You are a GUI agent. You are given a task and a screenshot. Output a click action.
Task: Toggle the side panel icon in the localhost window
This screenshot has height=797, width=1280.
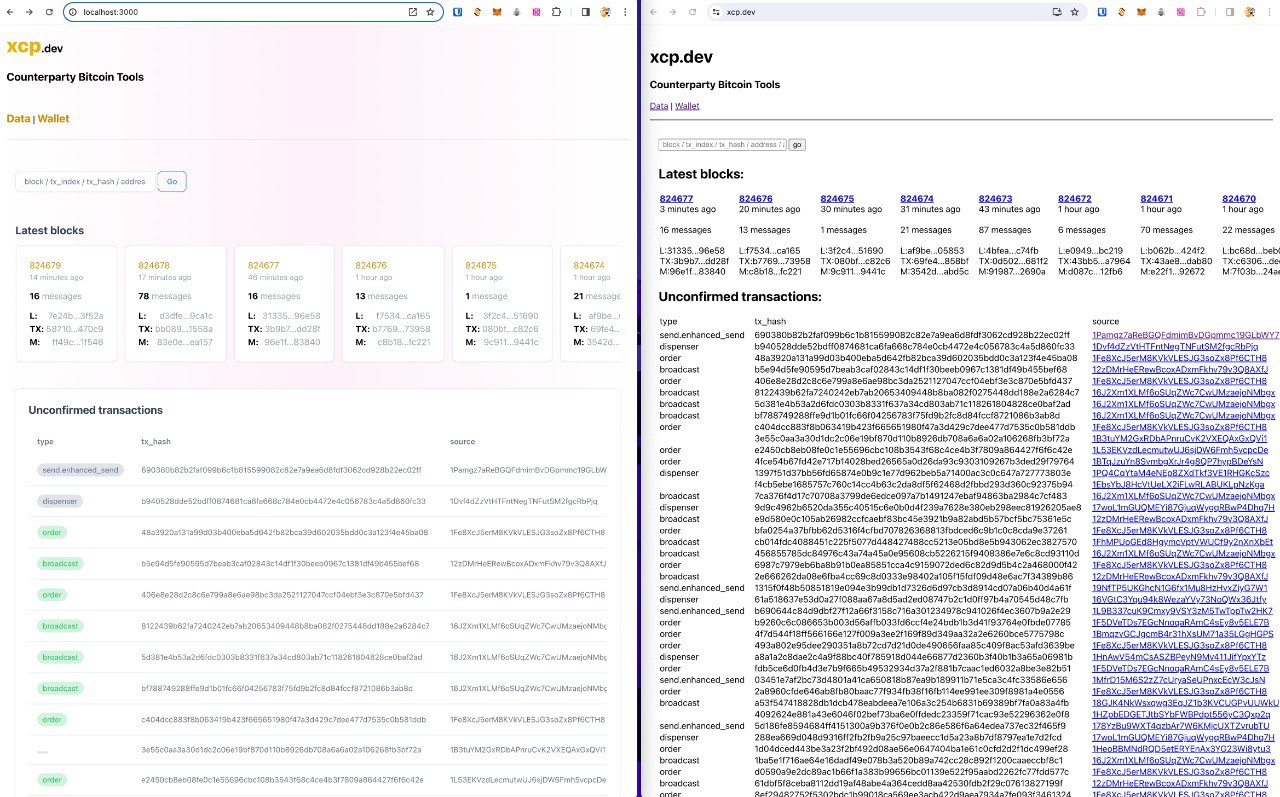click(586, 12)
